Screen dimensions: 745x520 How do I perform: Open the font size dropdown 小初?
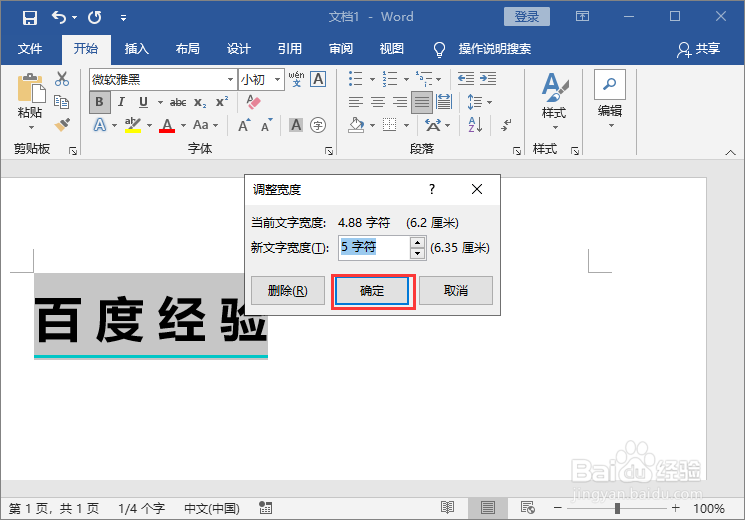(277, 79)
